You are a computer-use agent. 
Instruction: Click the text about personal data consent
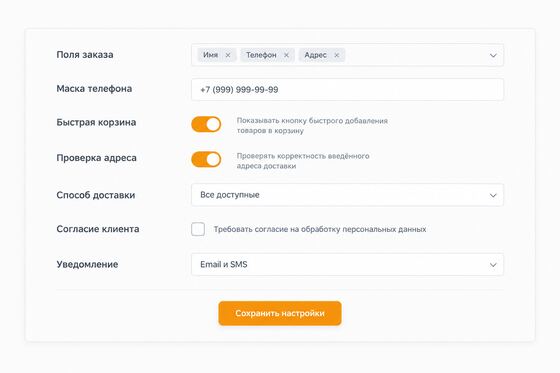click(x=320, y=229)
